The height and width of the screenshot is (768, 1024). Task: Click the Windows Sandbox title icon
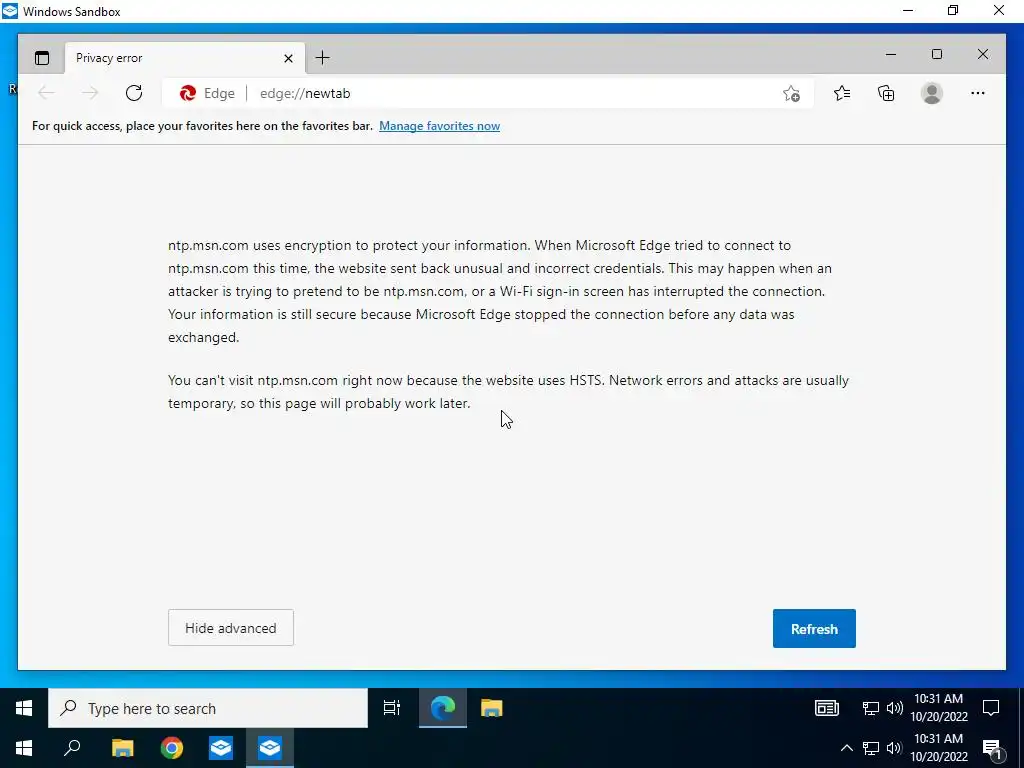pyautogui.click(x=10, y=11)
